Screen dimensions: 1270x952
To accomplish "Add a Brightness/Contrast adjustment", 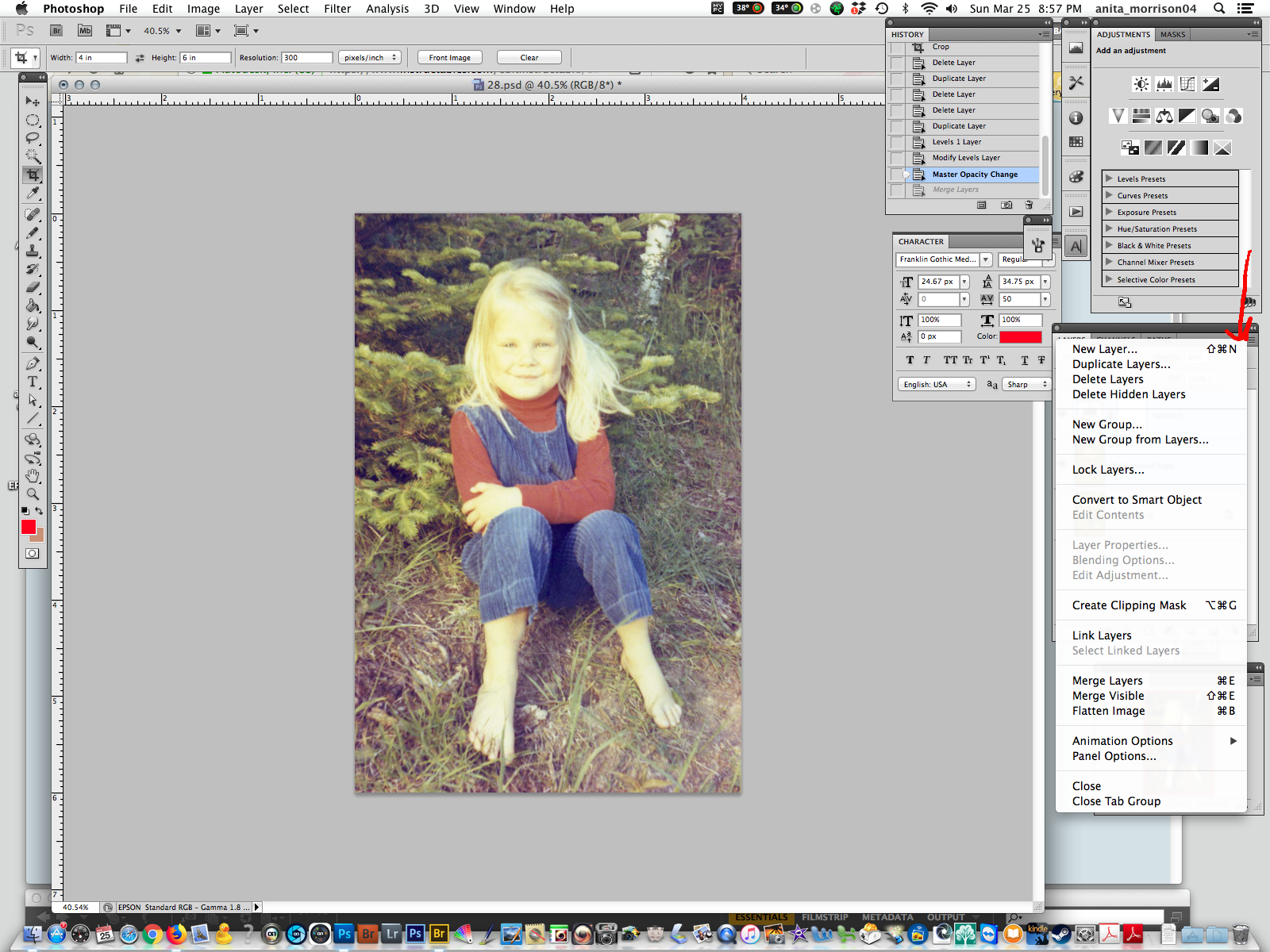I will tap(1141, 84).
